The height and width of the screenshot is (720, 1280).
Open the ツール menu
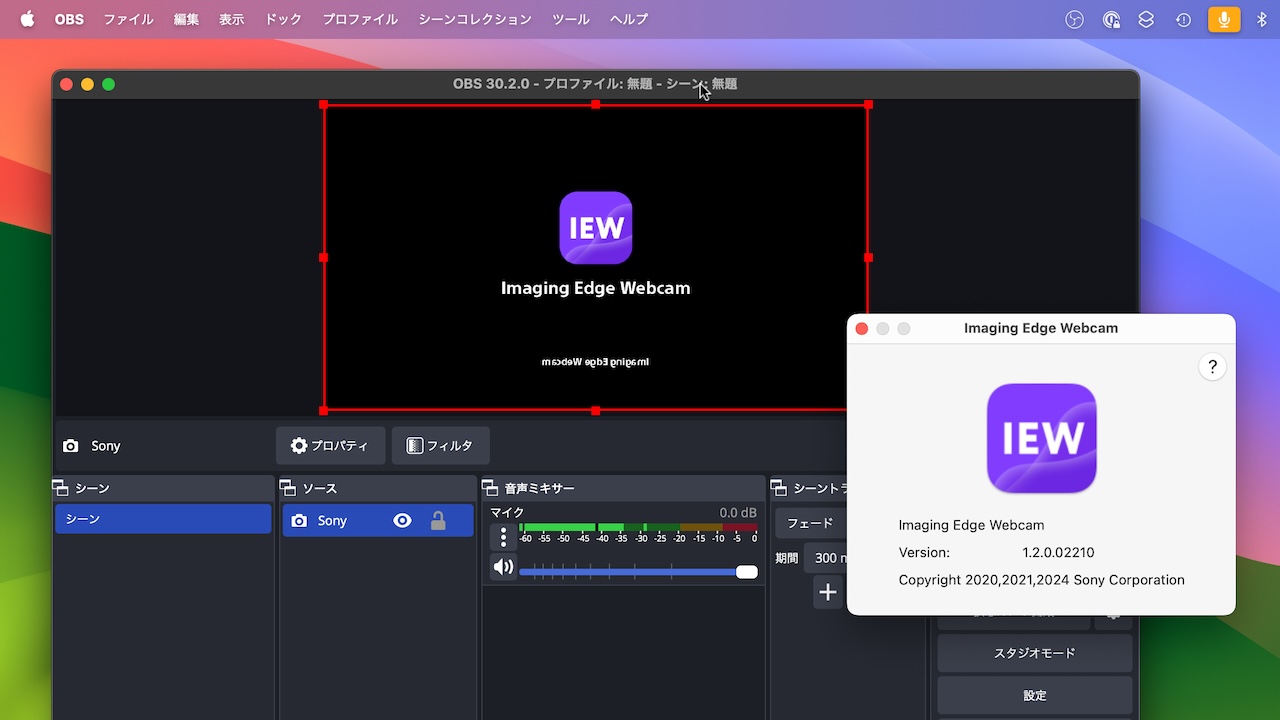pyautogui.click(x=571, y=19)
